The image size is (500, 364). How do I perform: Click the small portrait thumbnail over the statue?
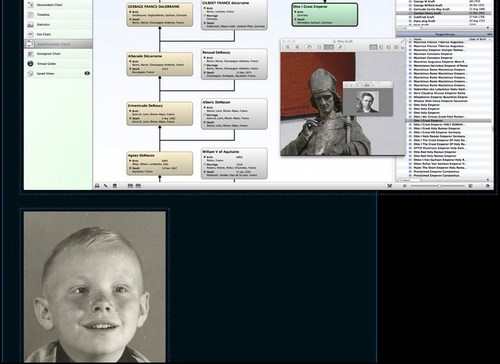coord(368,102)
